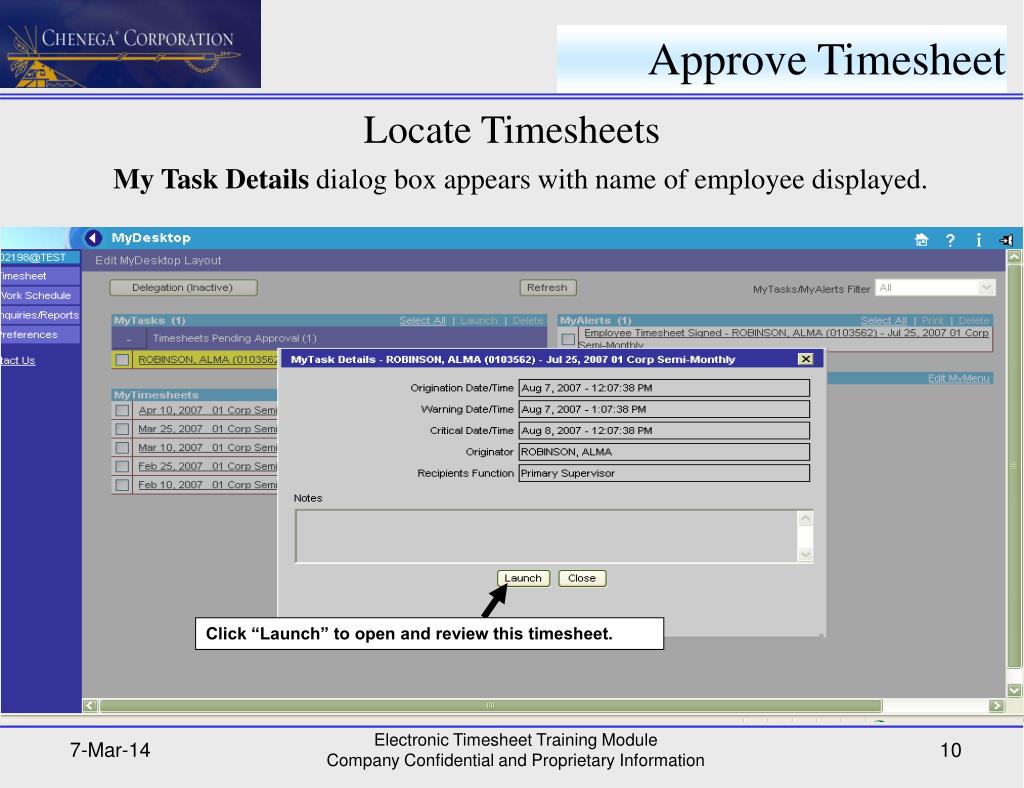Screen dimensions: 1024x788
Task: Select the Apr 10, 2007 timesheet checkbox
Action: point(122,411)
